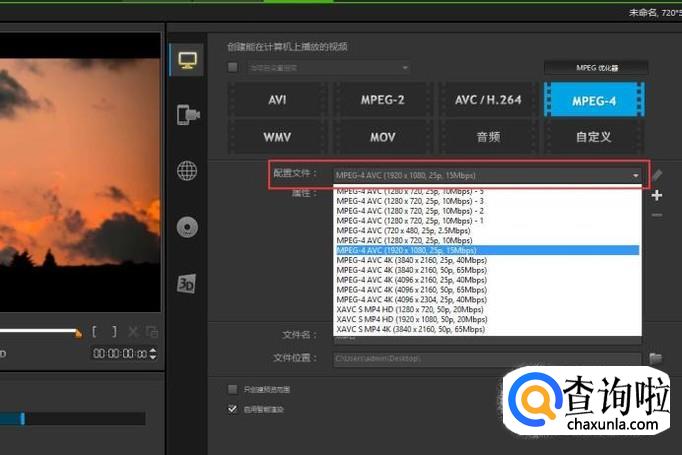
Task: Select the Computer output category icon
Action: click(x=187, y=60)
